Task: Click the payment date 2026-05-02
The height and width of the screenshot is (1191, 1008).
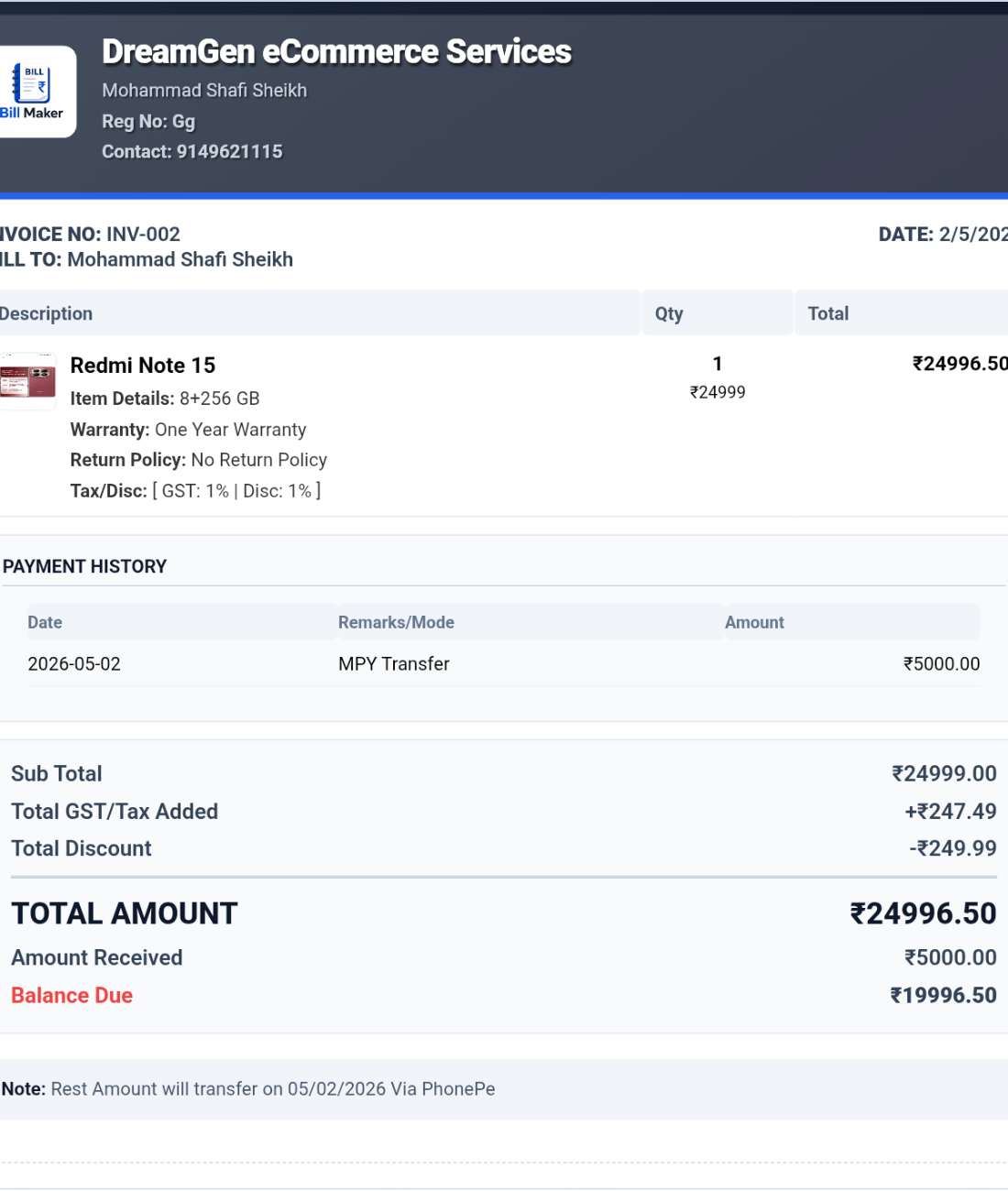Action: coord(74,664)
